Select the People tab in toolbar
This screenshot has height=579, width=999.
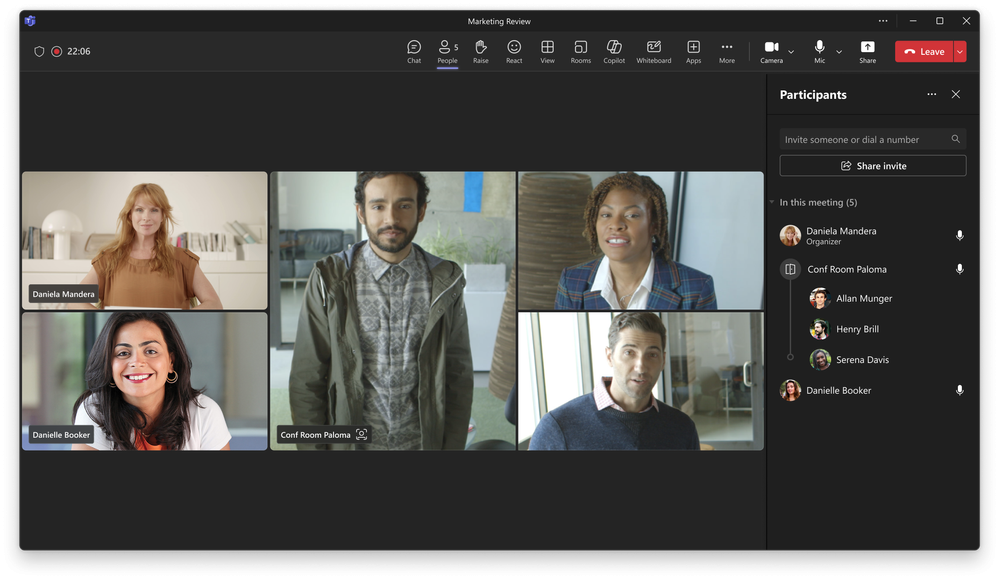(447, 51)
